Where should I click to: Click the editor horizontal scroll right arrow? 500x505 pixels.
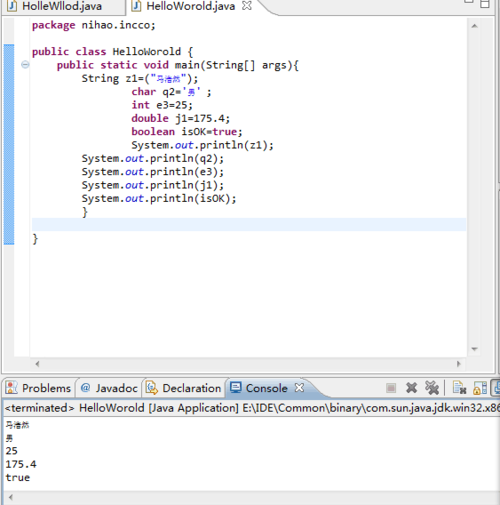pyautogui.click(x=459, y=364)
